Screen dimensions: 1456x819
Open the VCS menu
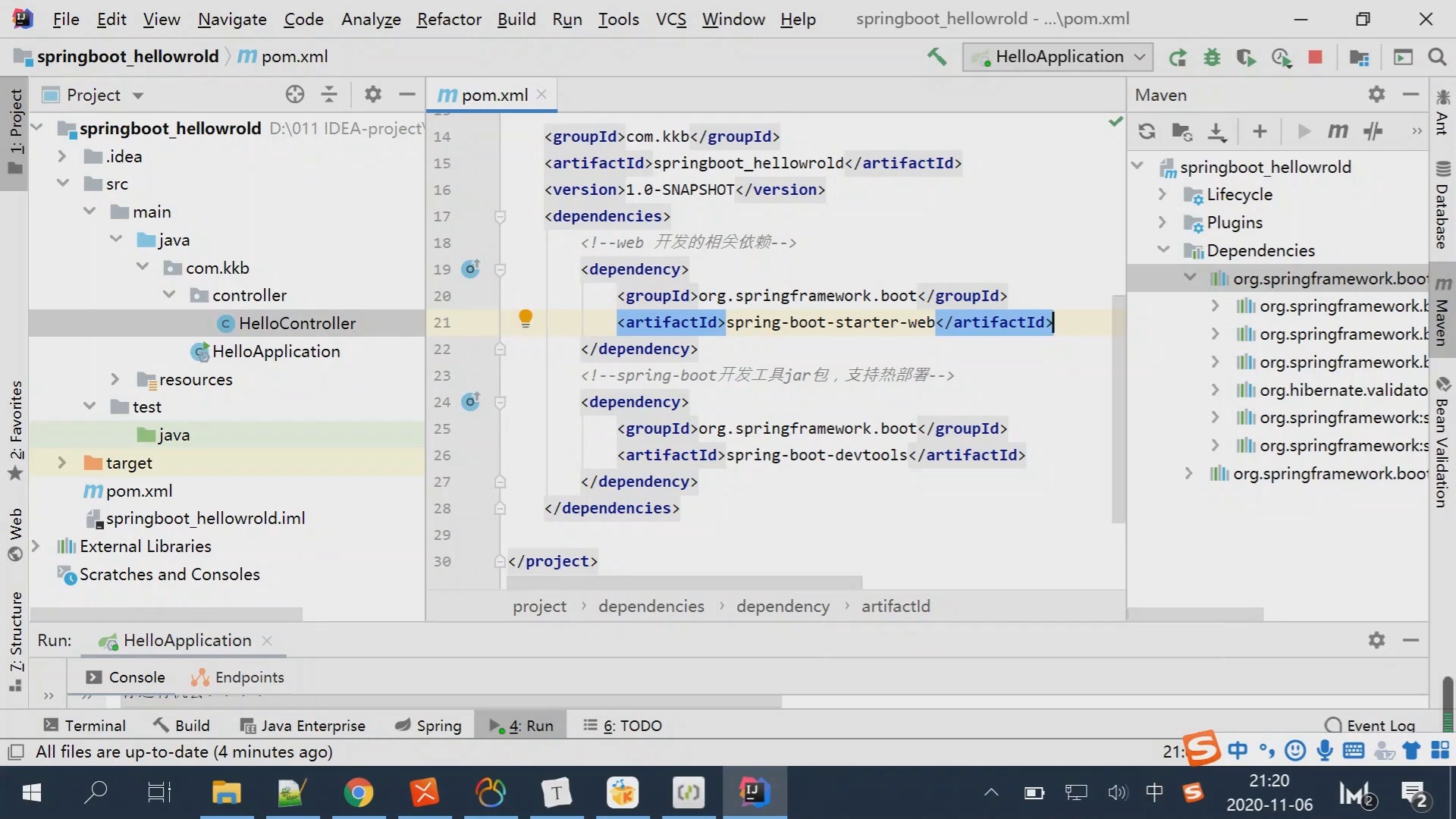pos(671,19)
